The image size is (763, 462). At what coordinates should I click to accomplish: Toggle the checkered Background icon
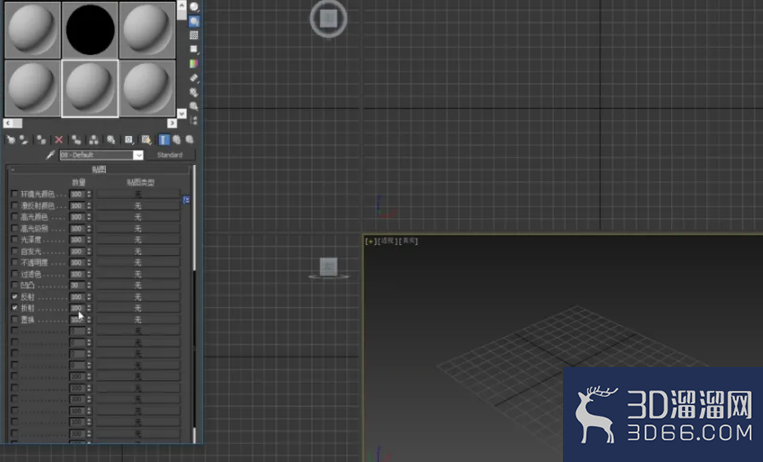(194, 35)
